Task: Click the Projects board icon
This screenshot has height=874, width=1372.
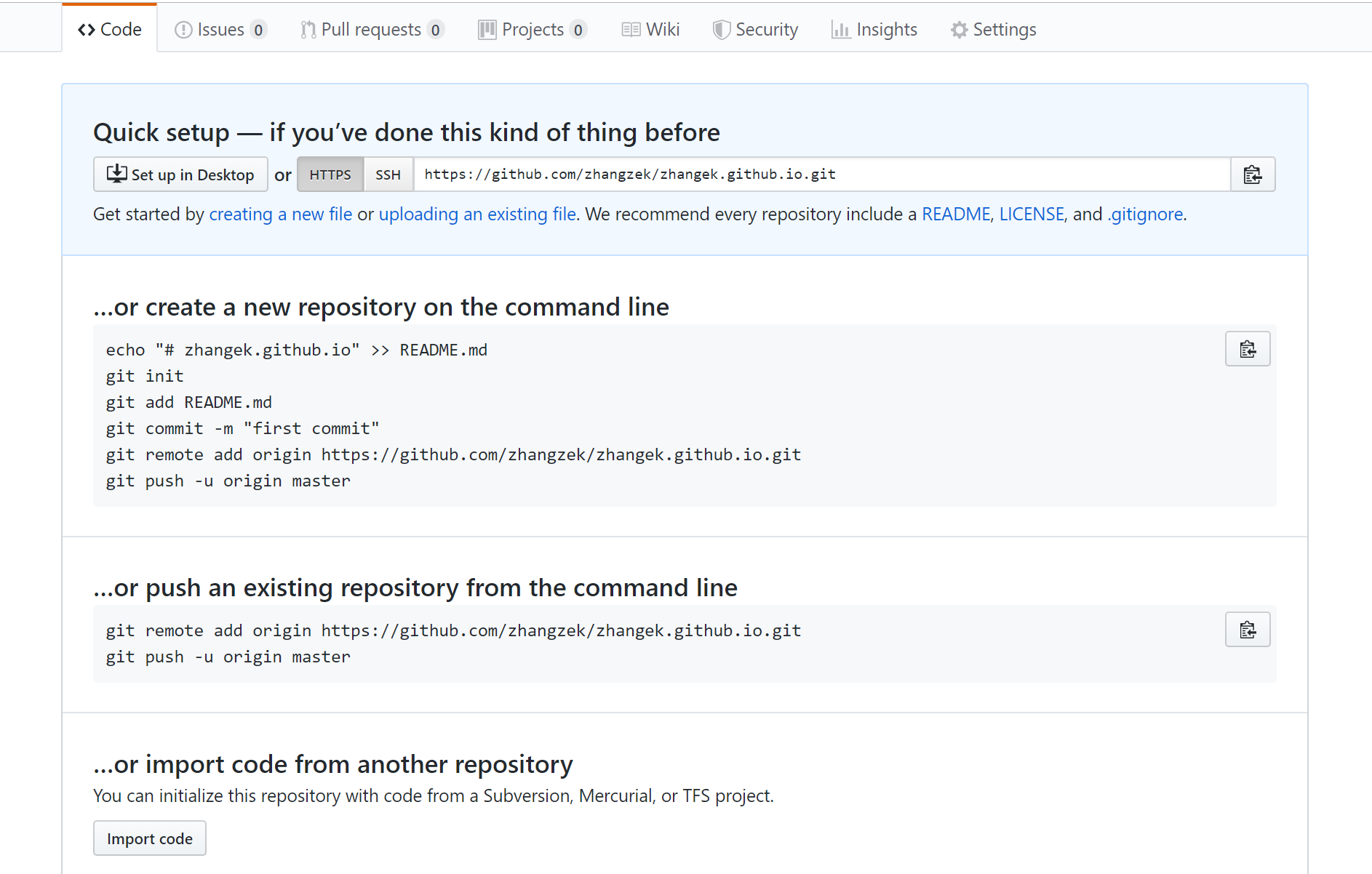Action: [487, 30]
